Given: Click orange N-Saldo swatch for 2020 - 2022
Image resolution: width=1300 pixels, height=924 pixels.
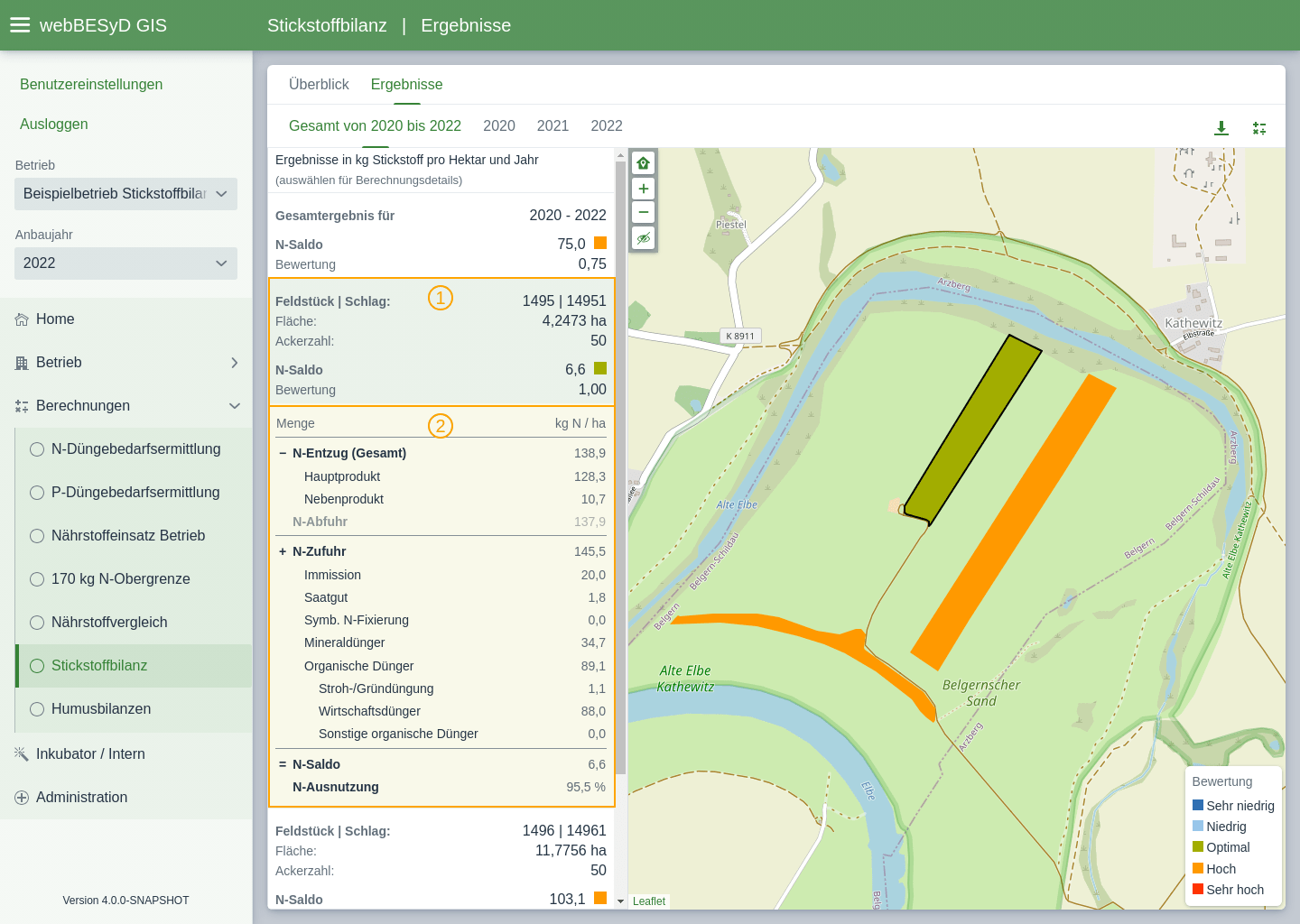Looking at the screenshot, I should (x=600, y=243).
